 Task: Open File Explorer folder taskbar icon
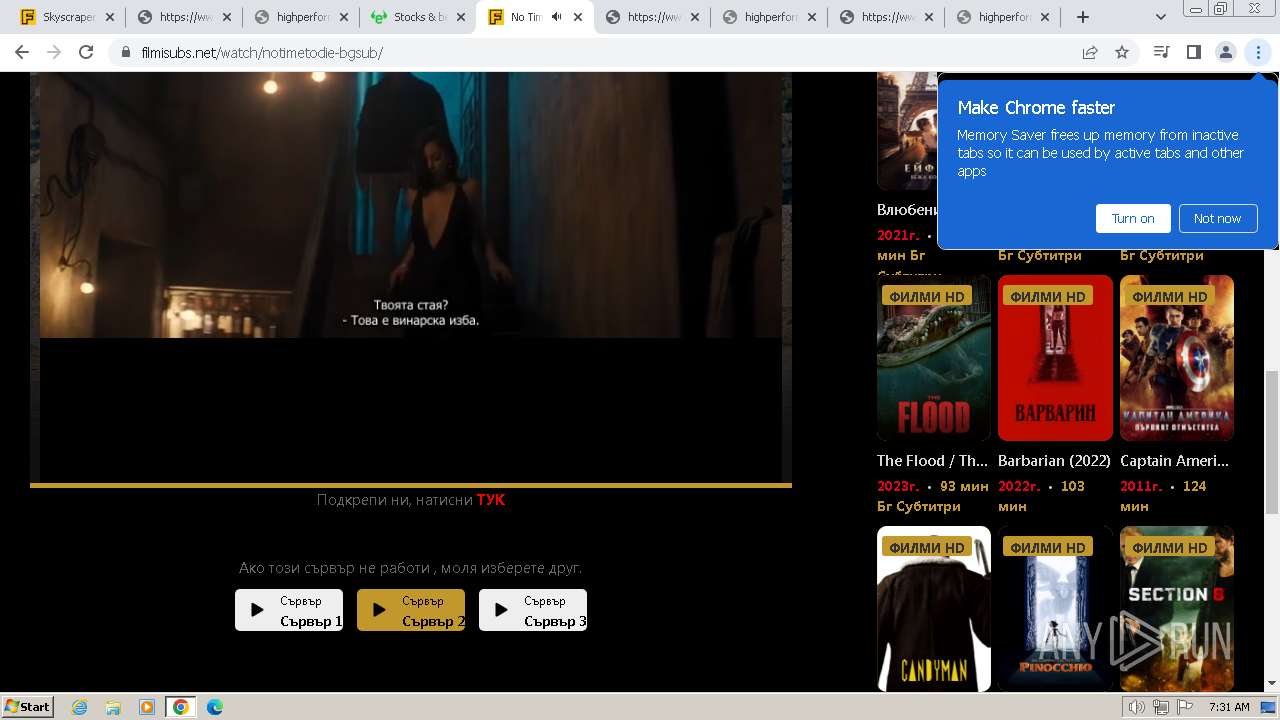tap(113, 707)
